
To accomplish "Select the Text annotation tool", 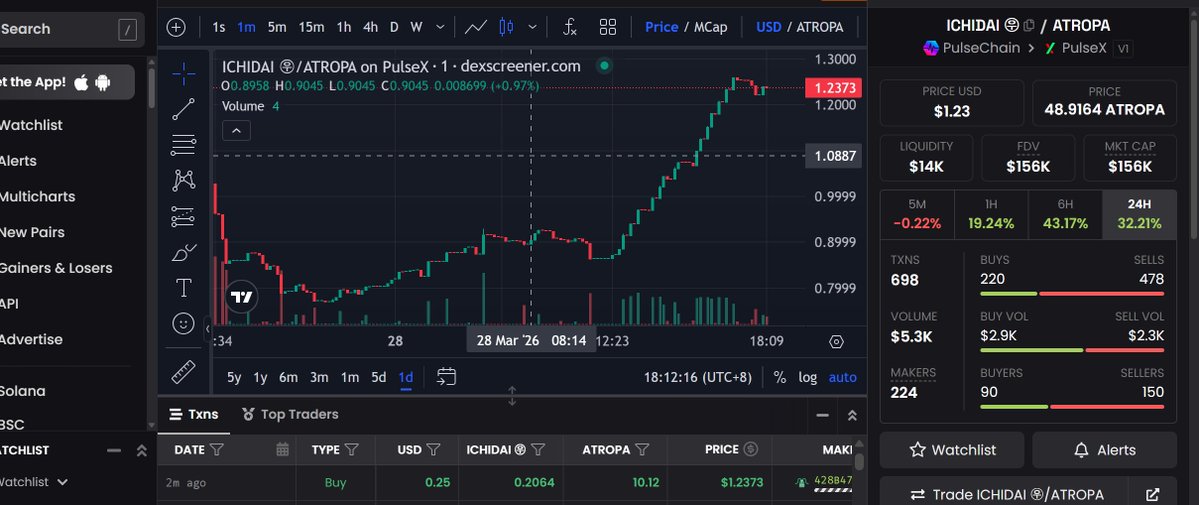I will pos(184,288).
